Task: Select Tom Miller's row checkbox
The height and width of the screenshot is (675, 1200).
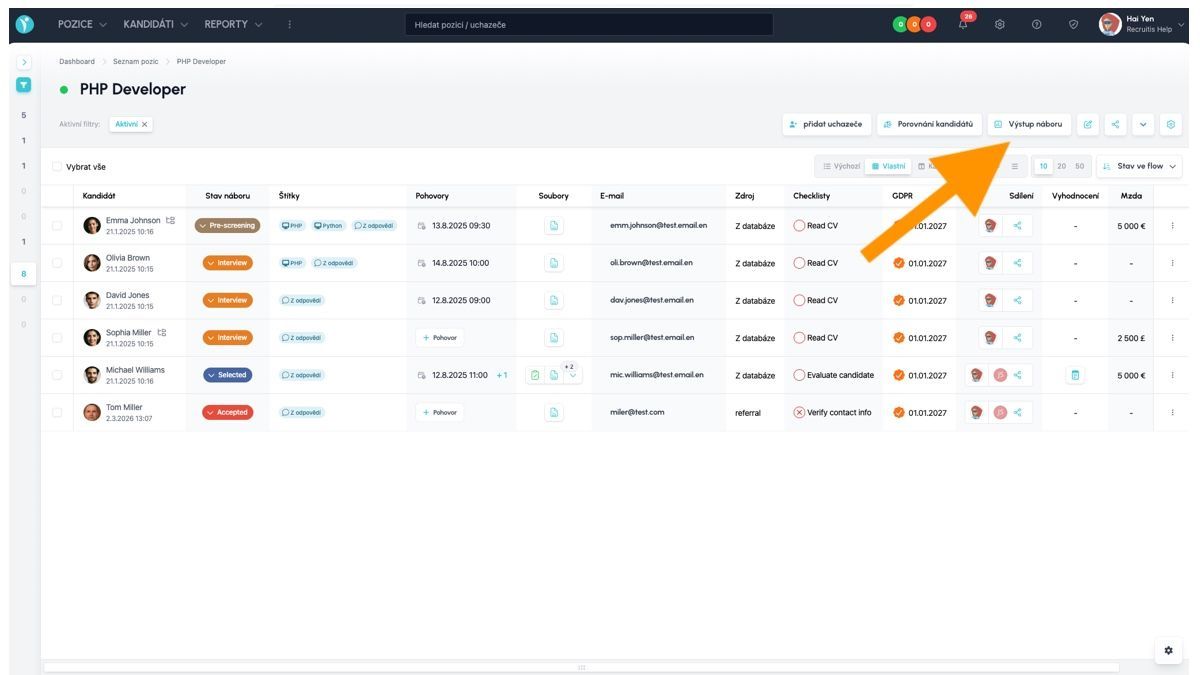Action: point(57,412)
